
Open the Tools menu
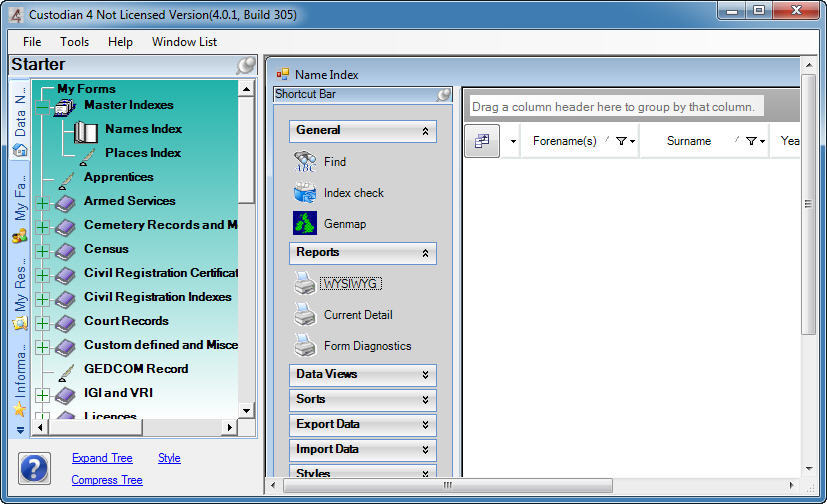[x=74, y=42]
